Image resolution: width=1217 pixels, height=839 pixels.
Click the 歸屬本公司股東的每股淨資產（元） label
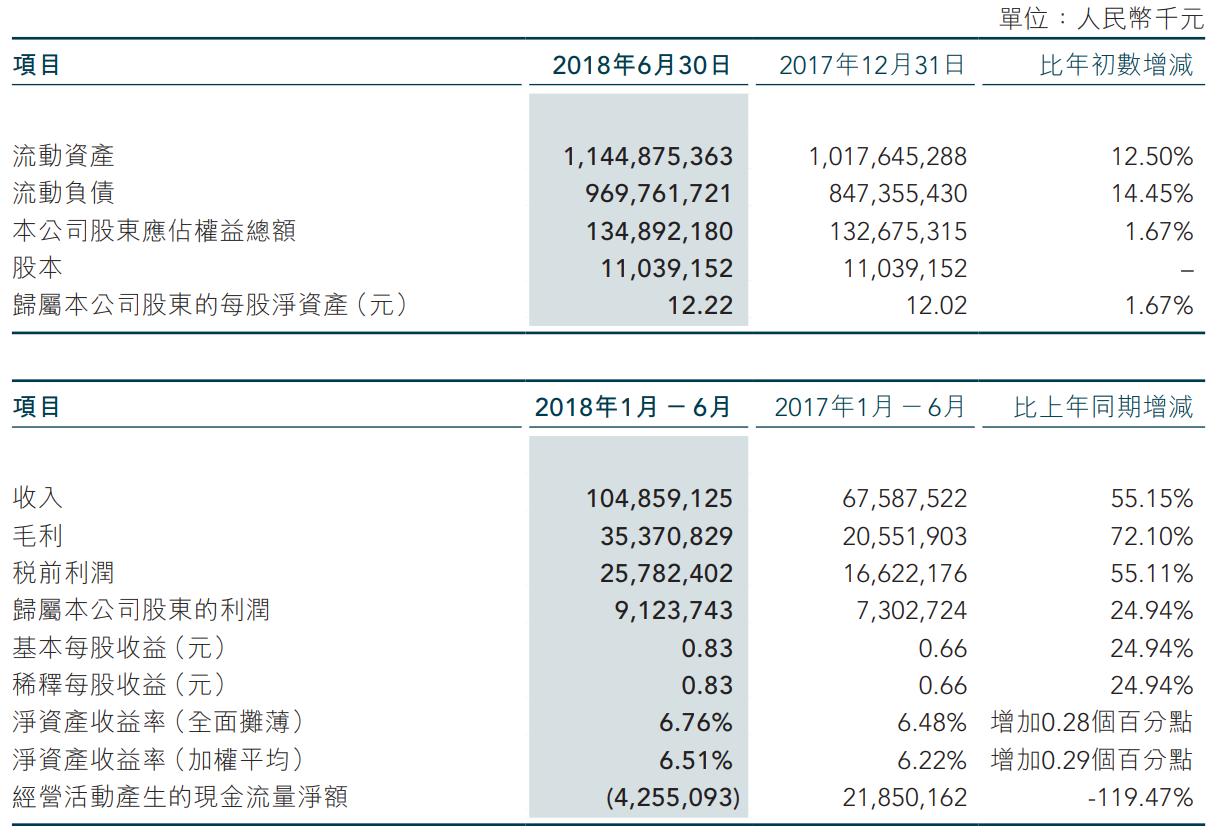pyautogui.click(x=211, y=305)
